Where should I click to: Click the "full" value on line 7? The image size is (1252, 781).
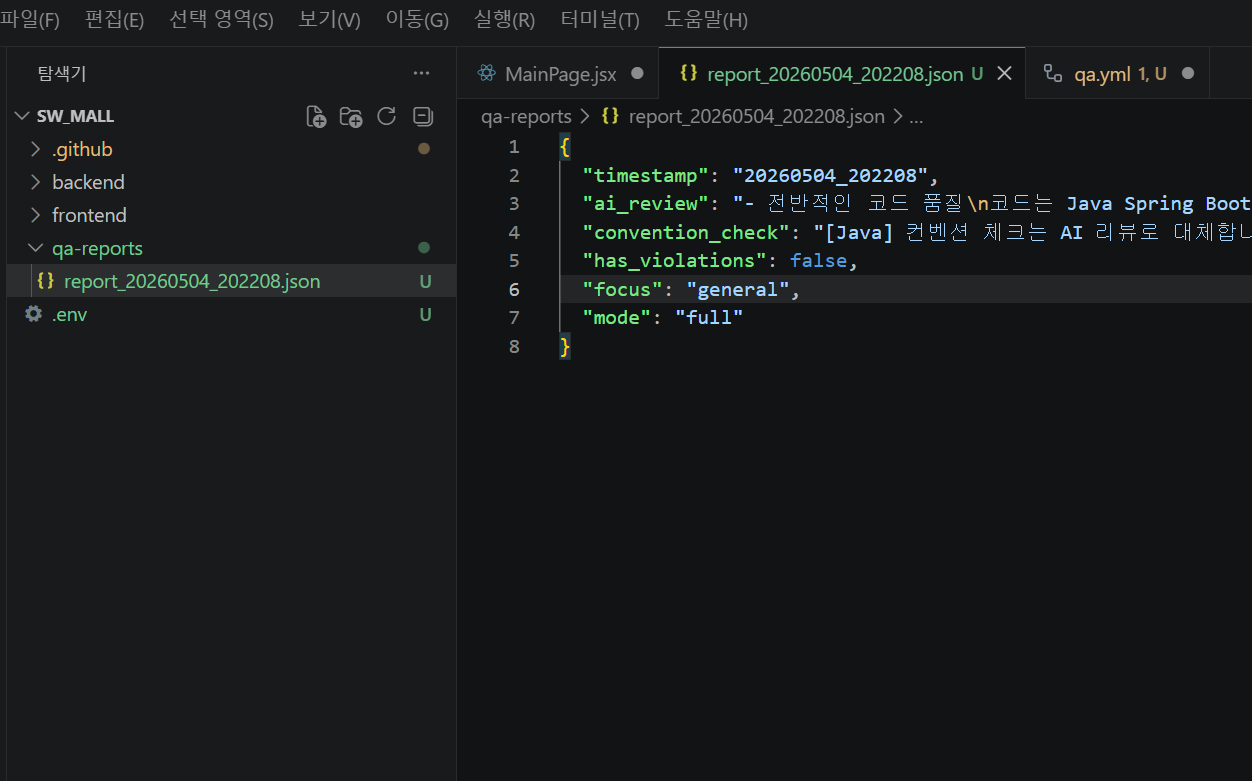[x=709, y=317]
